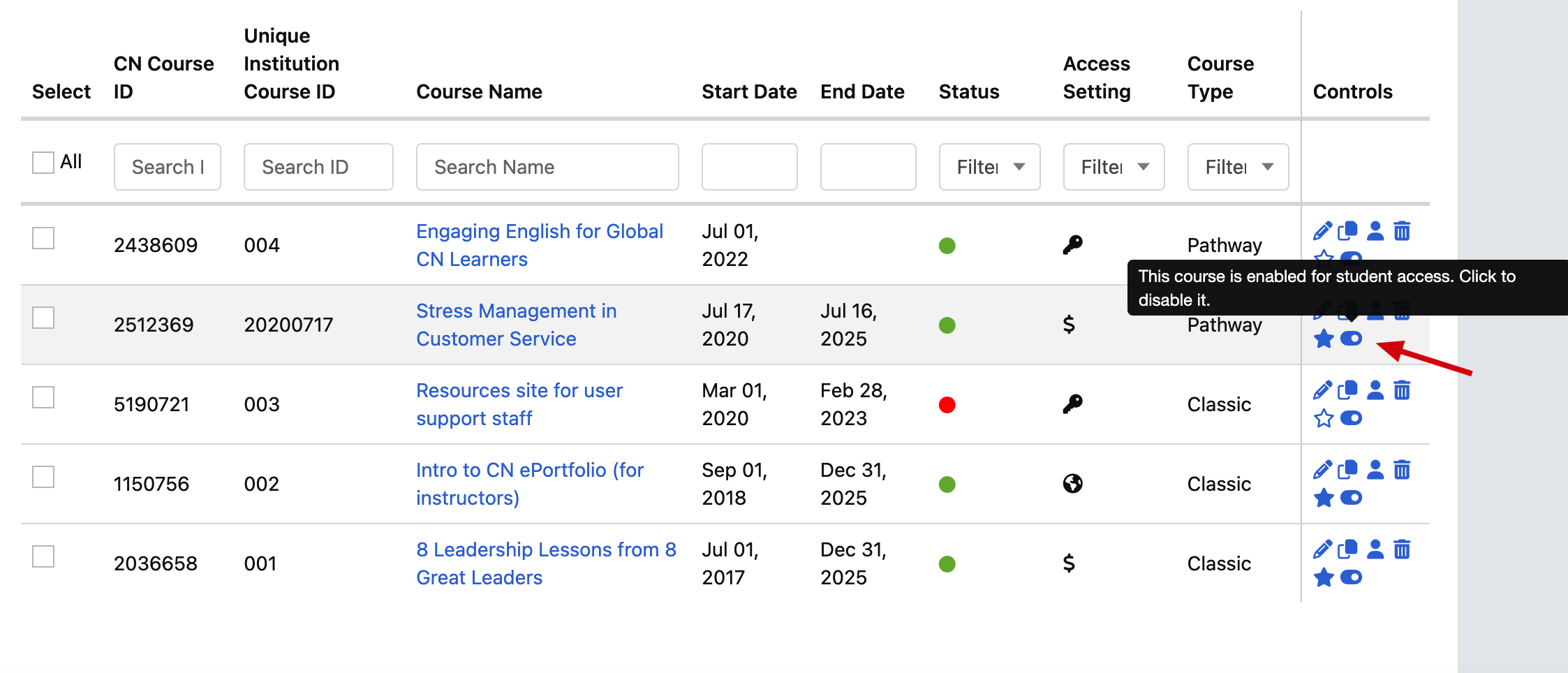
Task: Open the Status filter dropdown
Action: [x=989, y=167]
